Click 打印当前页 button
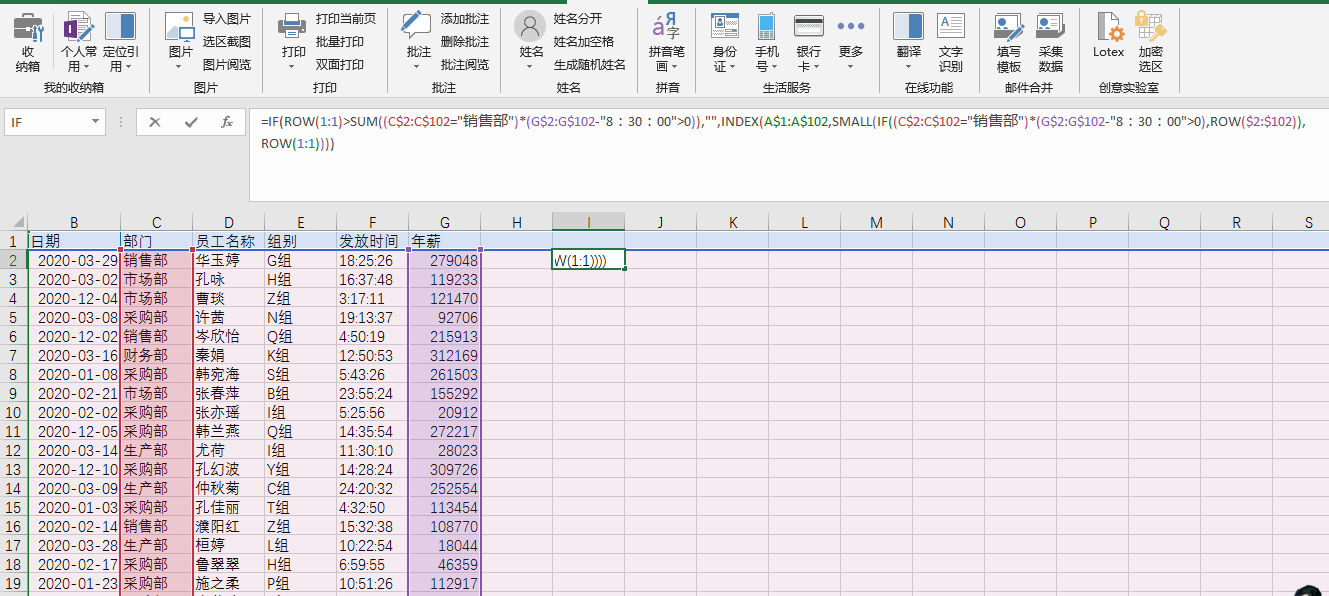1329x596 pixels. [346, 19]
